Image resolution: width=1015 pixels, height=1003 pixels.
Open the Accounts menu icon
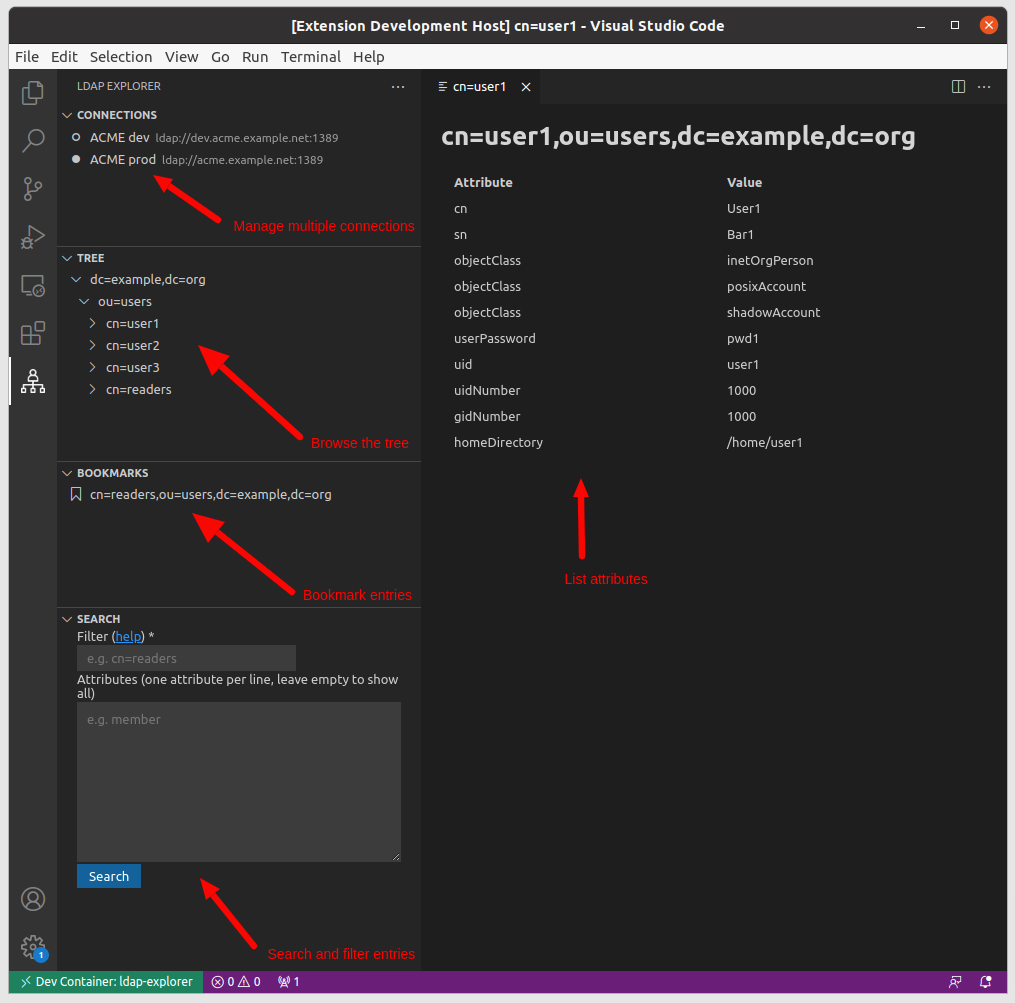(x=32, y=899)
